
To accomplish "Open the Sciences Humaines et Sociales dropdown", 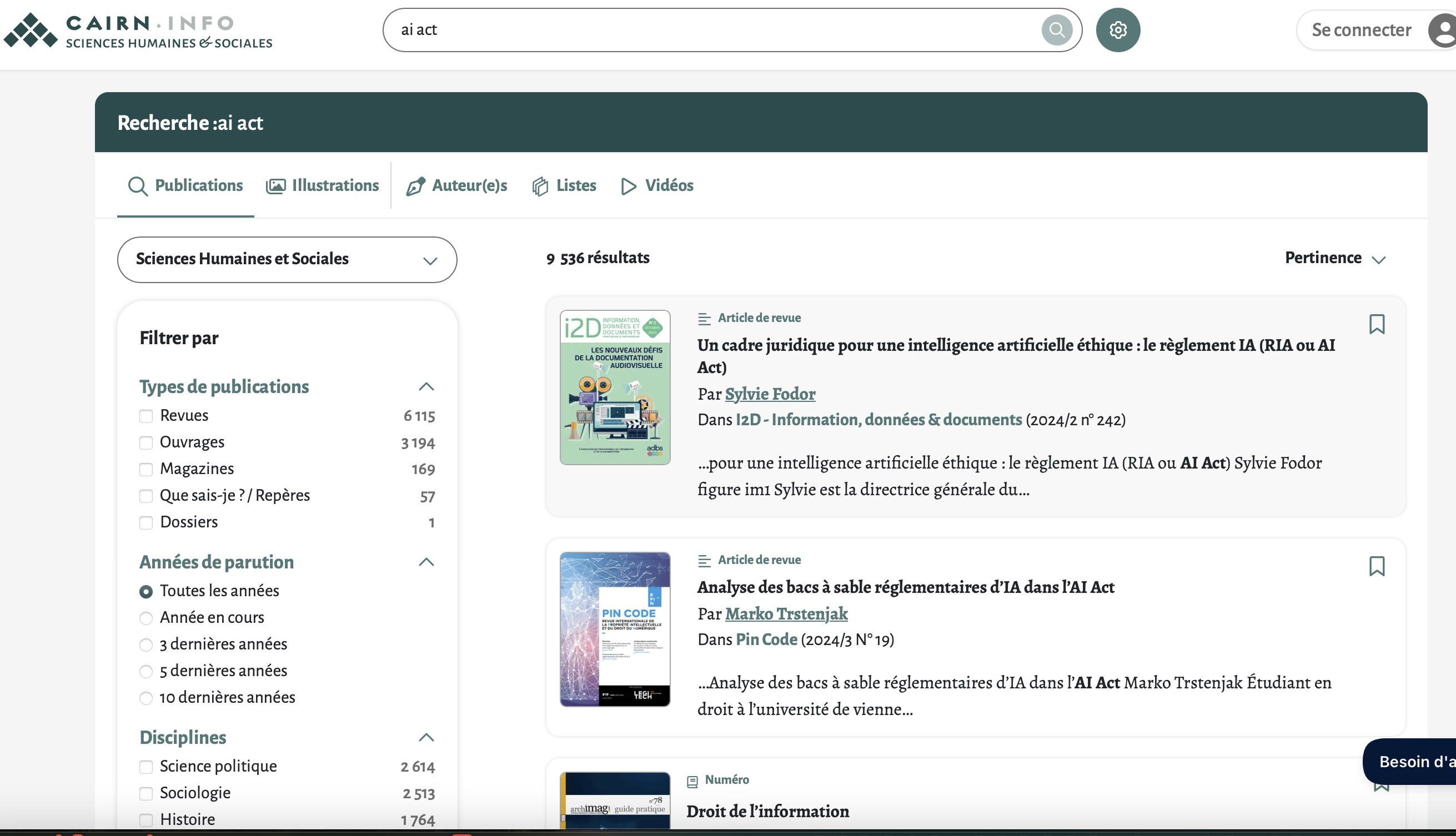I will pos(287,260).
